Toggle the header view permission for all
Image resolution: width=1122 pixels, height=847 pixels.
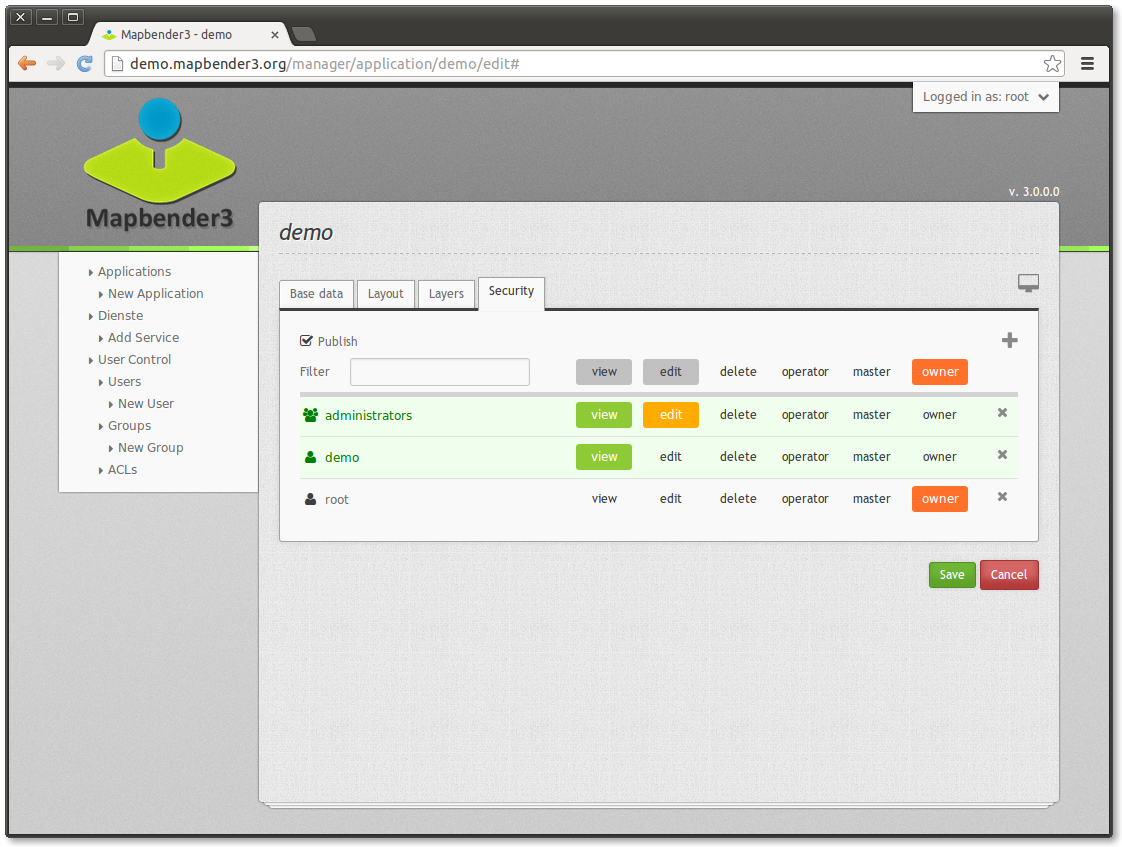click(604, 372)
